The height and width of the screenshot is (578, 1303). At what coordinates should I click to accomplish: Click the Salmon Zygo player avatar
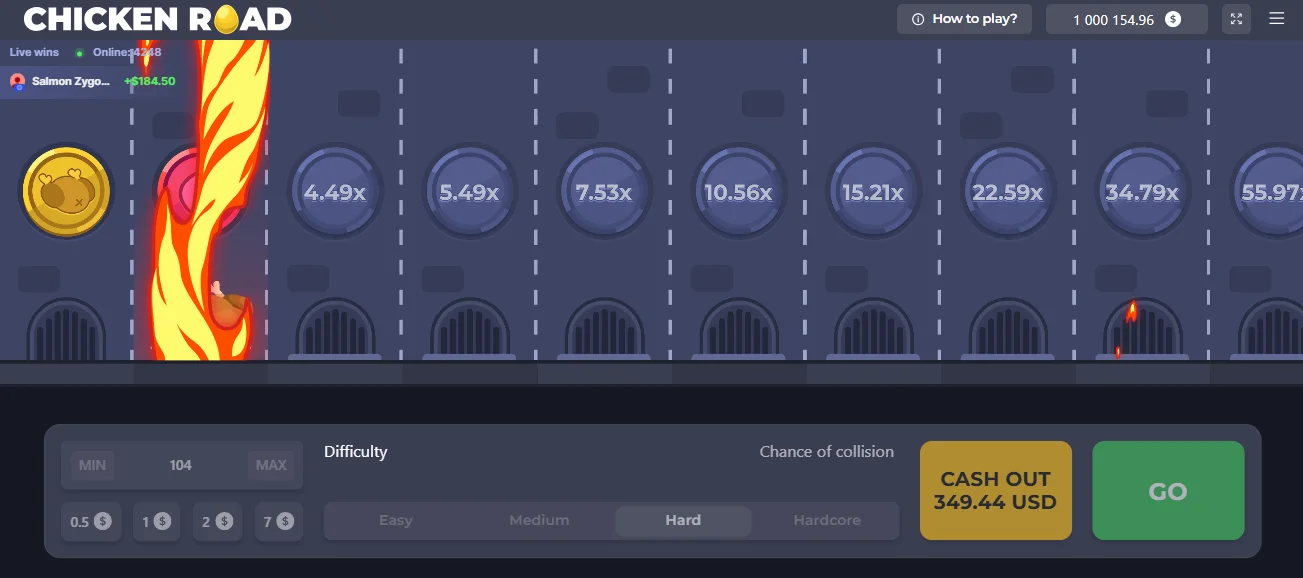[17, 81]
